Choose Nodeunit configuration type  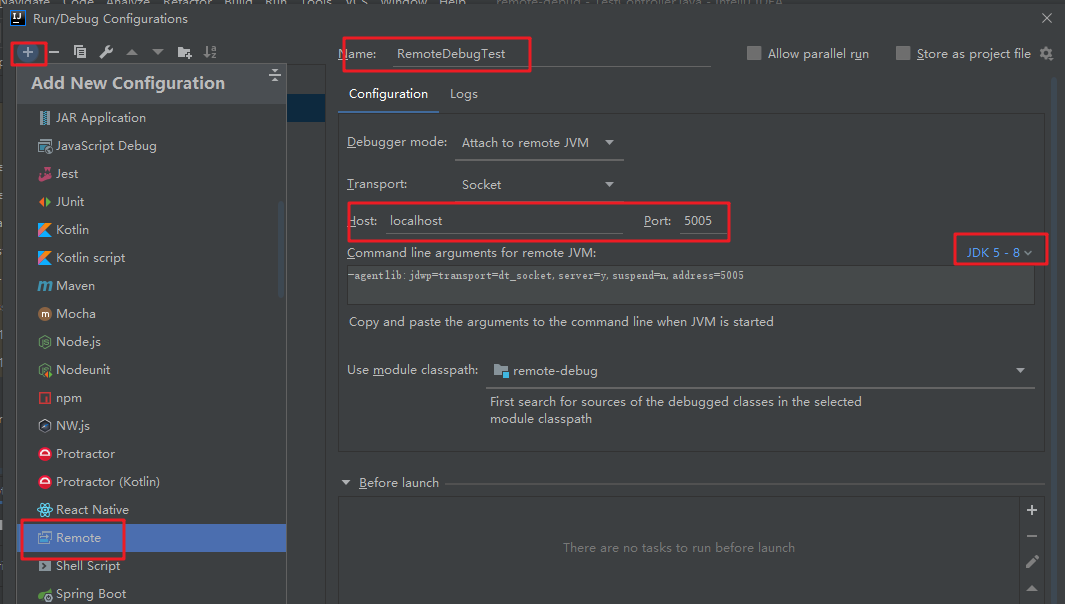[x=151, y=370]
